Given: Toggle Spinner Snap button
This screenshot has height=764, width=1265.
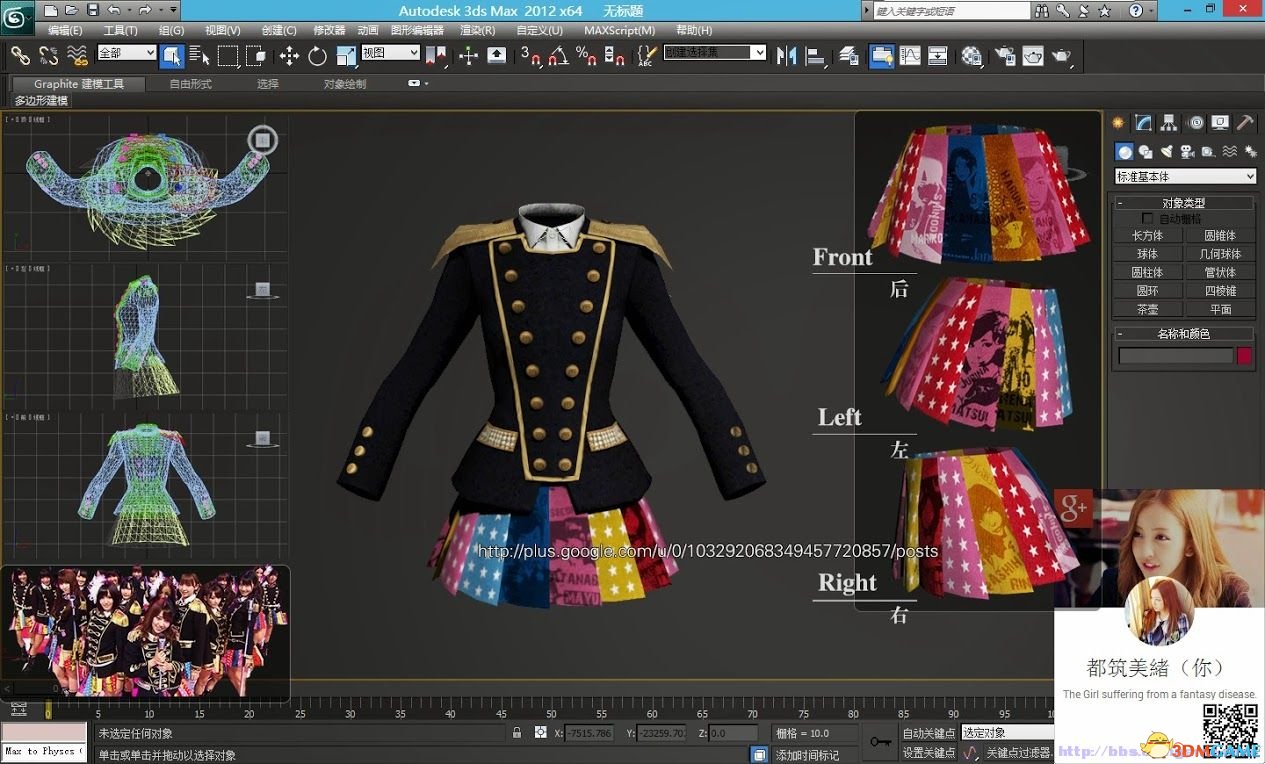Looking at the screenshot, I should pos(614,55).
